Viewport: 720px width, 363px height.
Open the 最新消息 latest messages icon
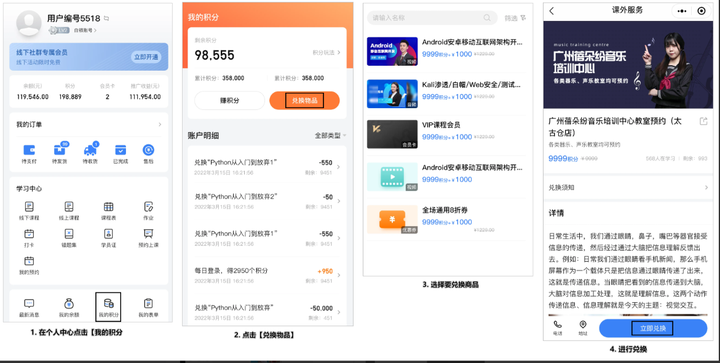pyautogui.click(x=29, y=303)
